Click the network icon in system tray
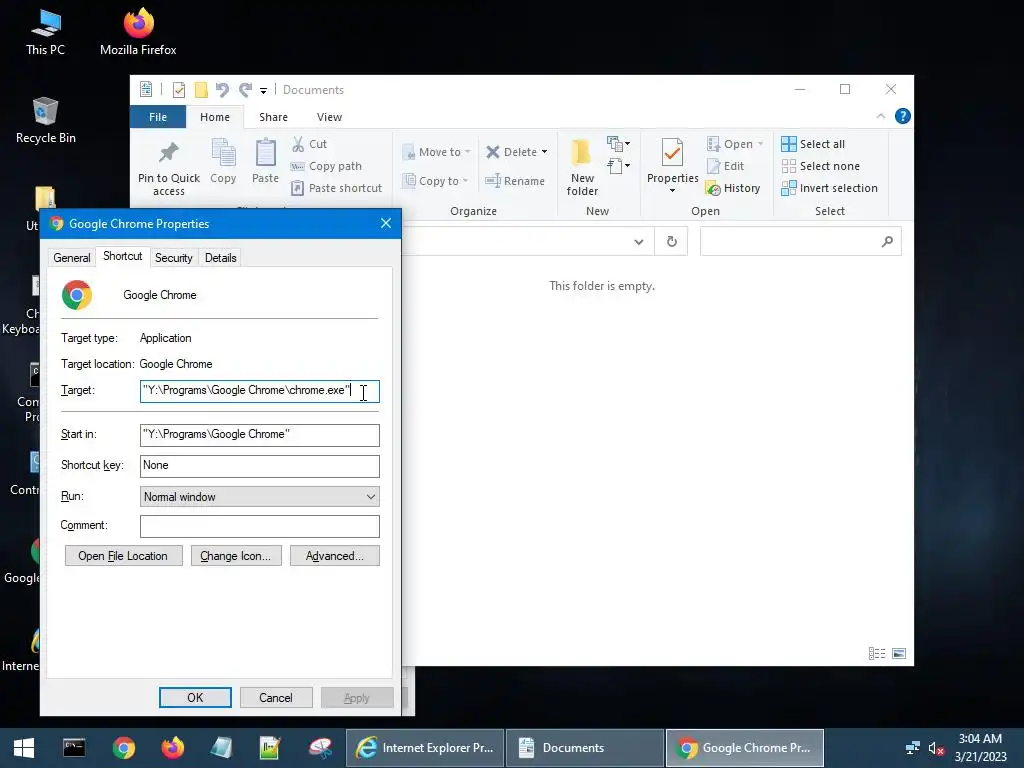Viewport: 1024px width, 768px height. click(x=912, y=748)
